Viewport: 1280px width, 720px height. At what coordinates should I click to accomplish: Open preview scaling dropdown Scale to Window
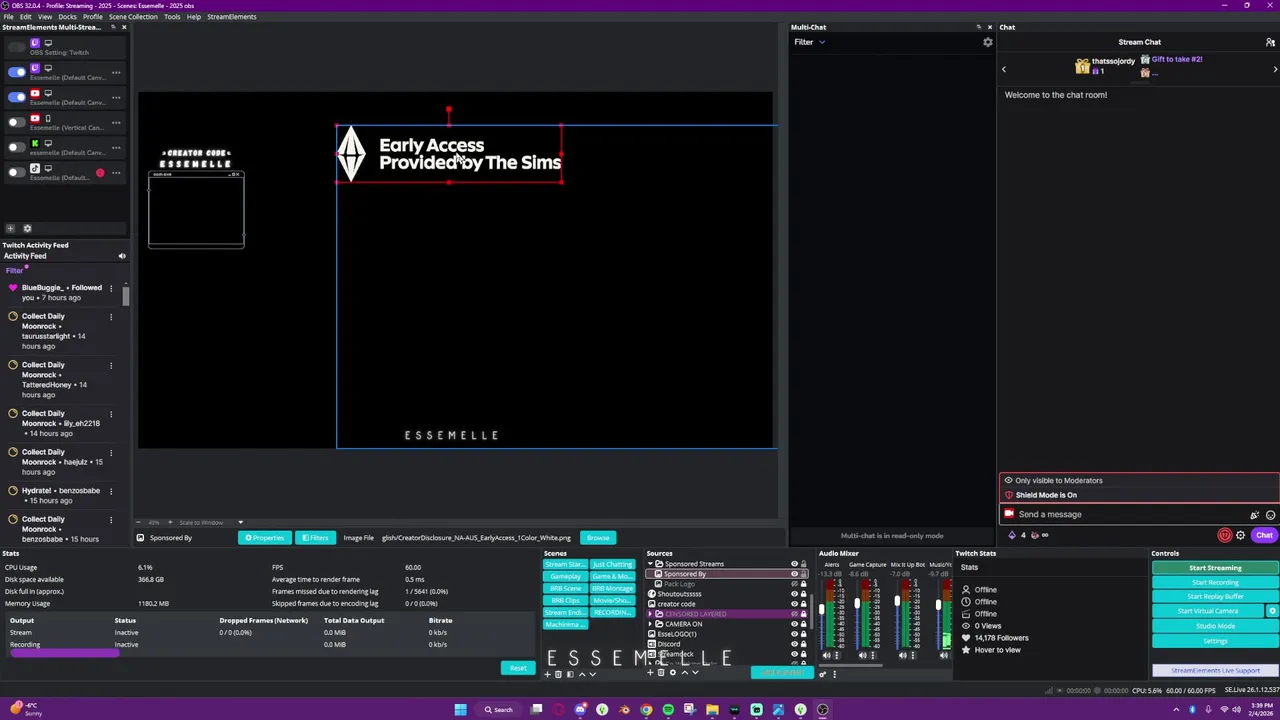click(x=210, y=522)
